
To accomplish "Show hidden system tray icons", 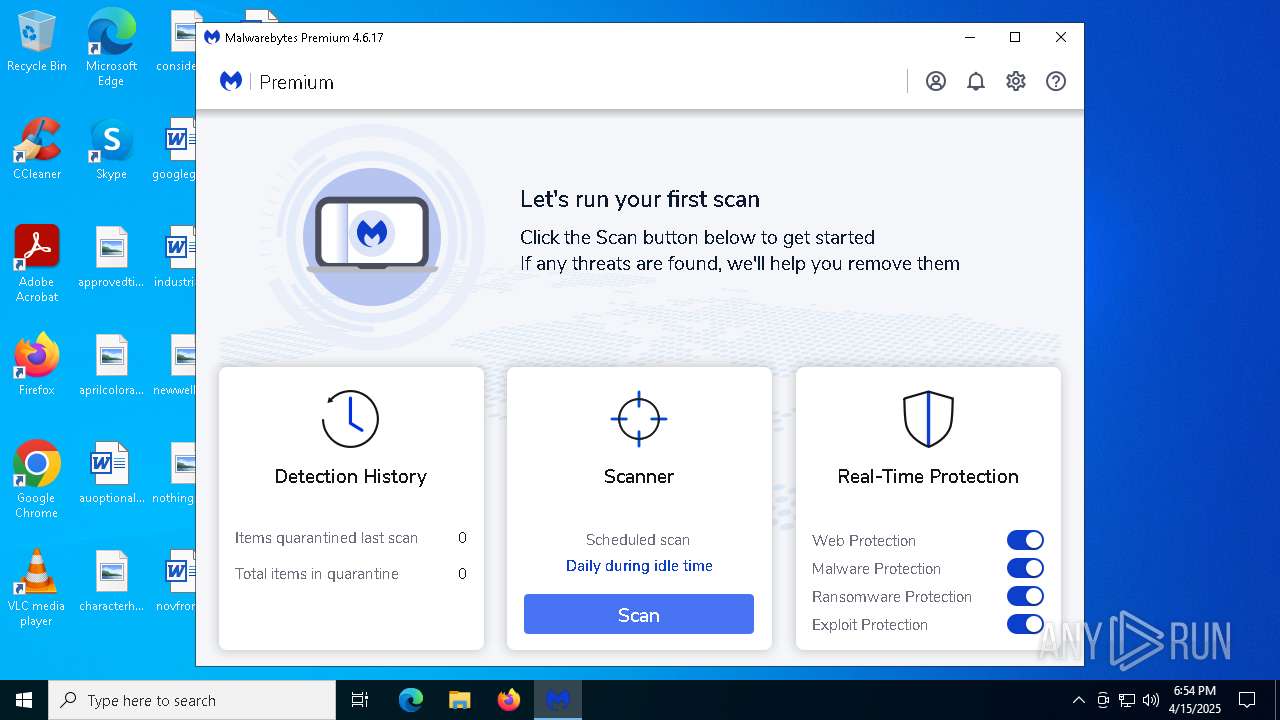I will click(1078, 700).
